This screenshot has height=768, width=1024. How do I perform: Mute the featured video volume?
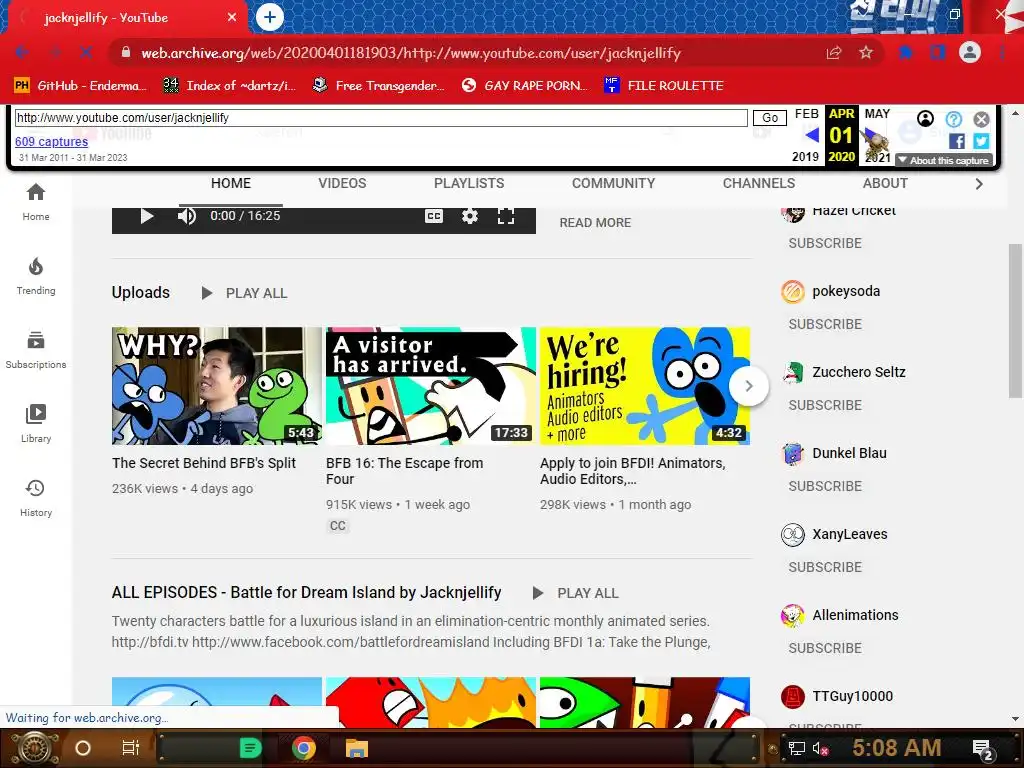(x=187, y=216)
